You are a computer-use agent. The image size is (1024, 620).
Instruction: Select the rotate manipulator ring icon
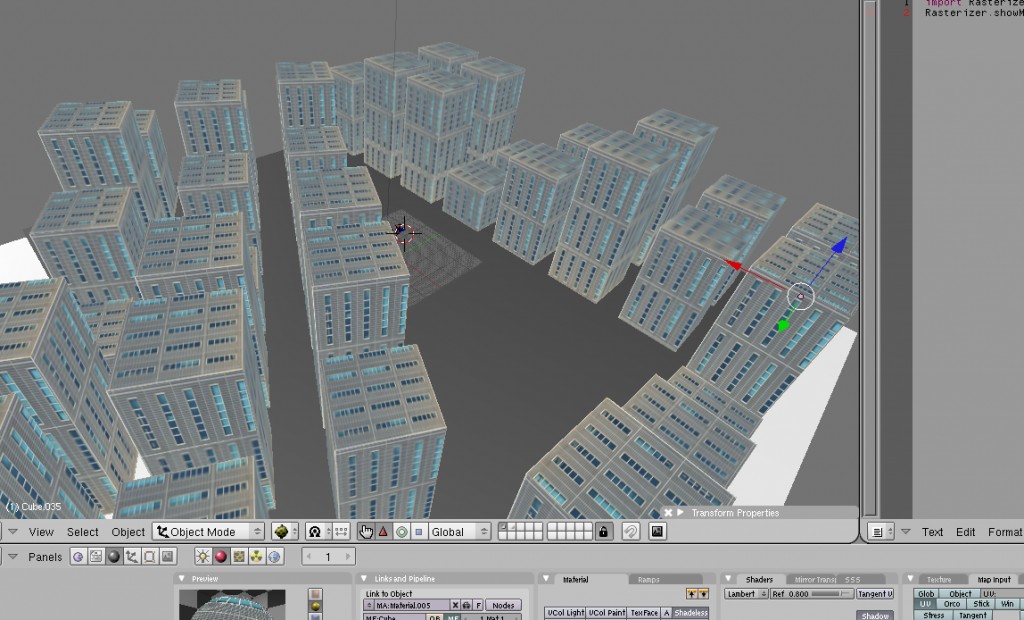tap(401, 532)
